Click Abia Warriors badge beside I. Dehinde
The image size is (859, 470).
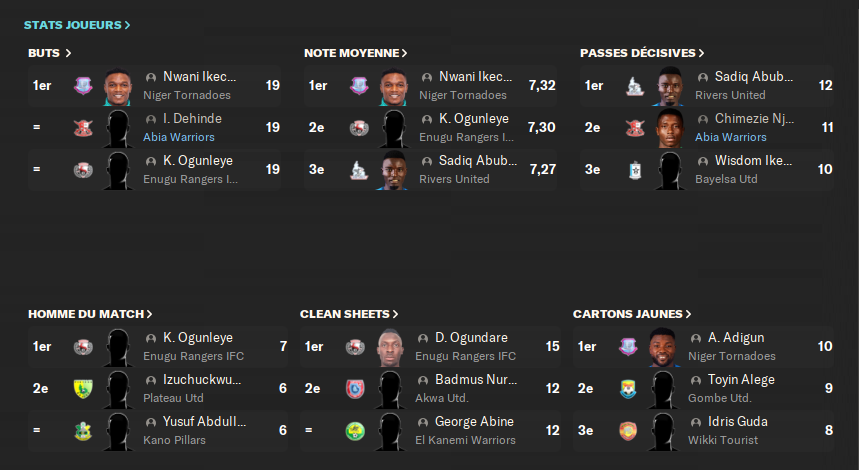tap(83, 128)
